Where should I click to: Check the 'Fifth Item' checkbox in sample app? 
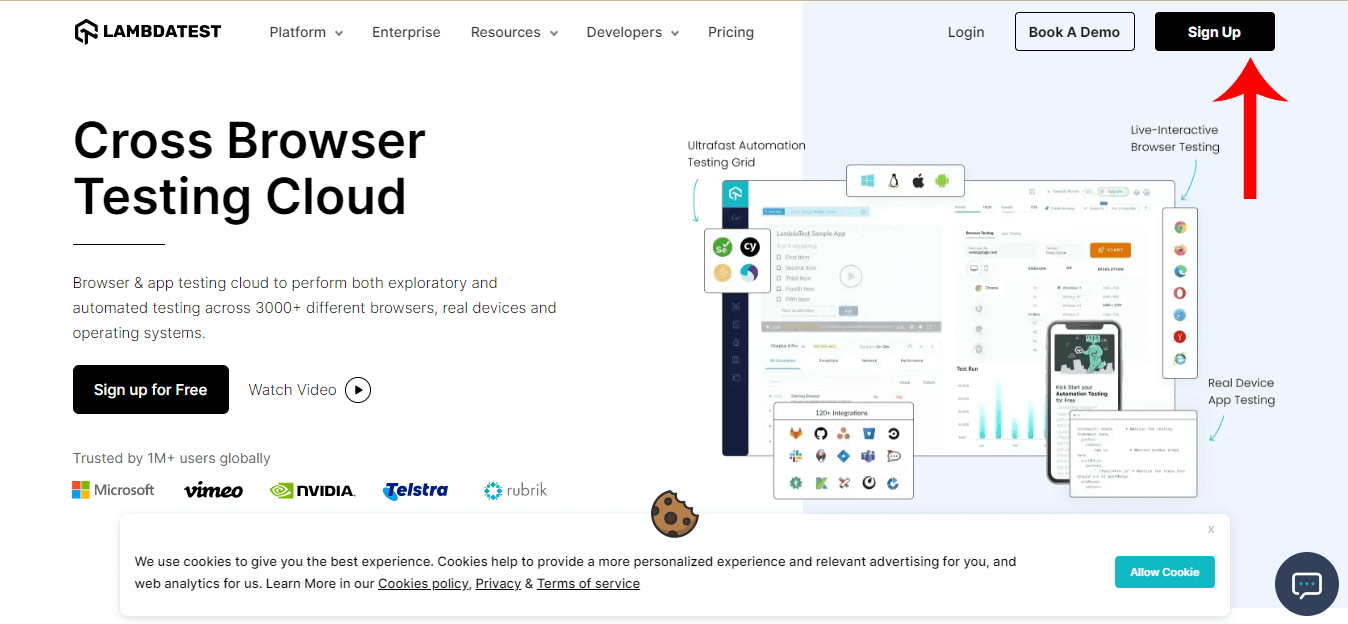coord(780,299)
